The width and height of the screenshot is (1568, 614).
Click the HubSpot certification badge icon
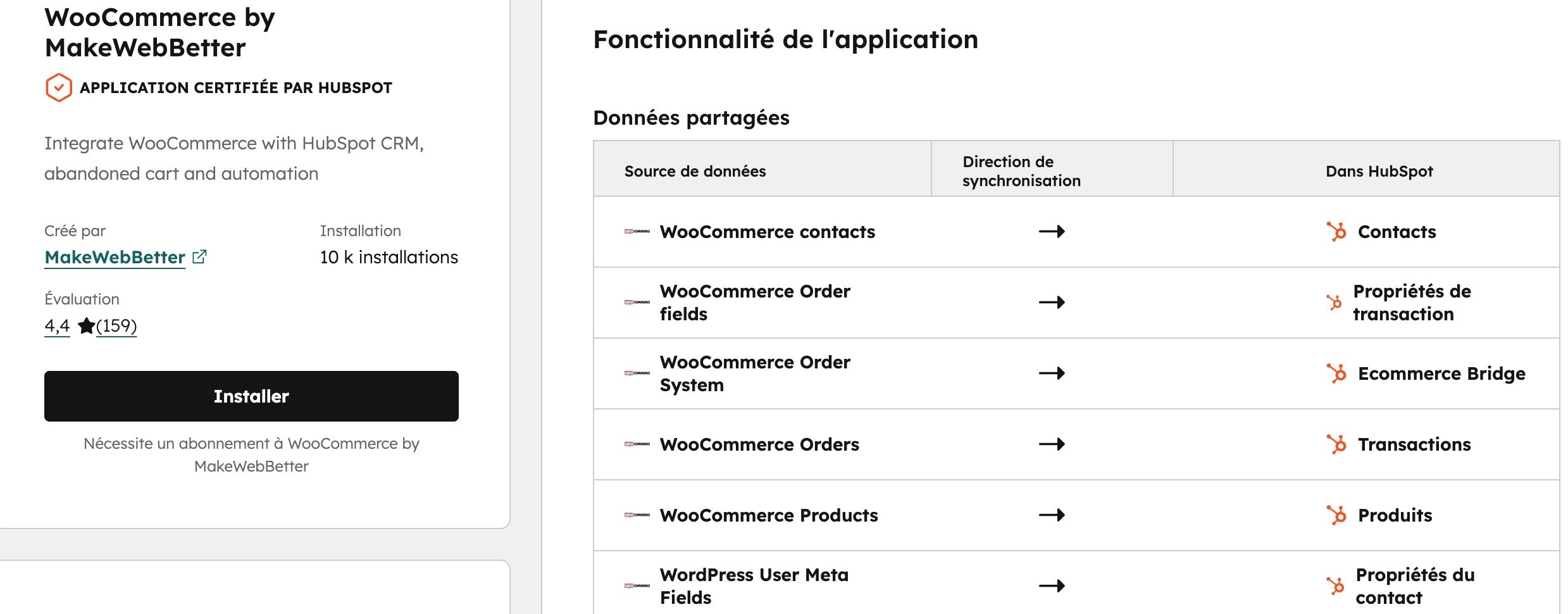[x=59, y=88]
